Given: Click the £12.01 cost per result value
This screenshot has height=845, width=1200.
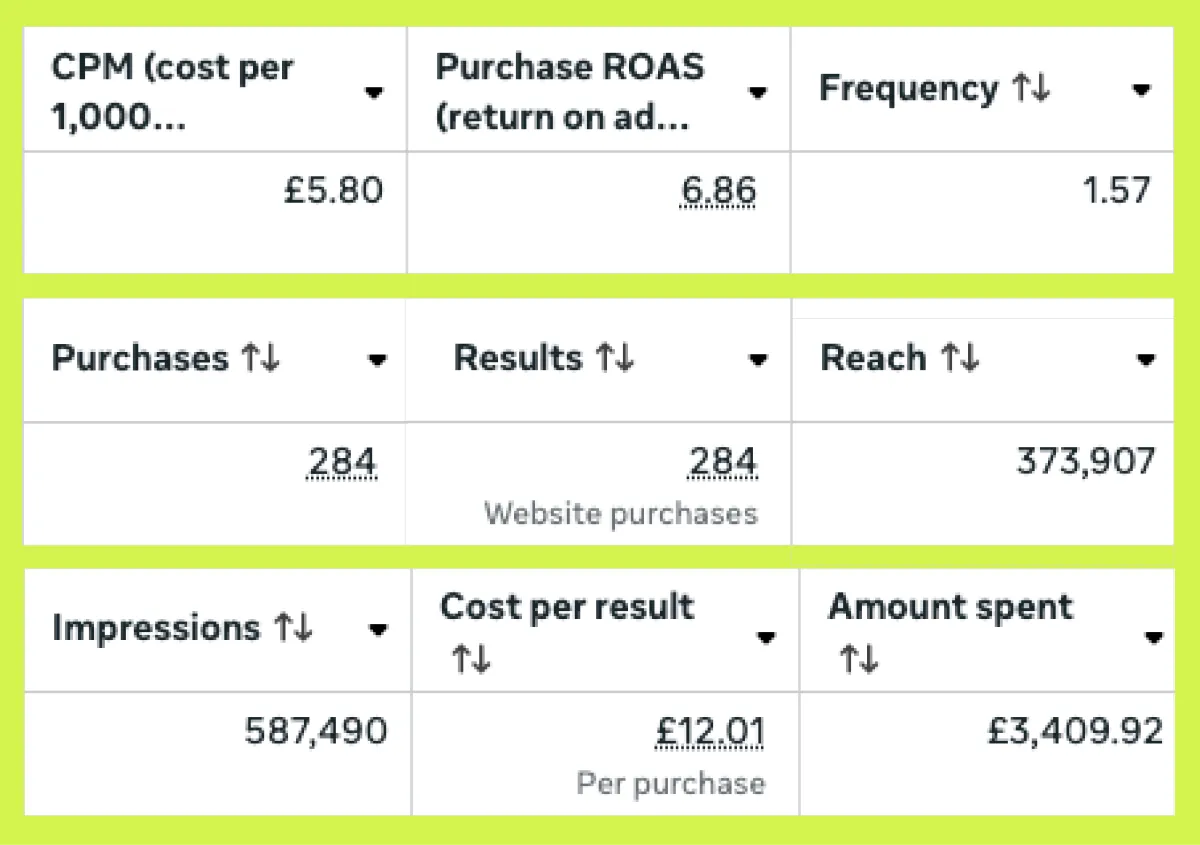Looking at the screenshot, I should click(x=710, y=732).
